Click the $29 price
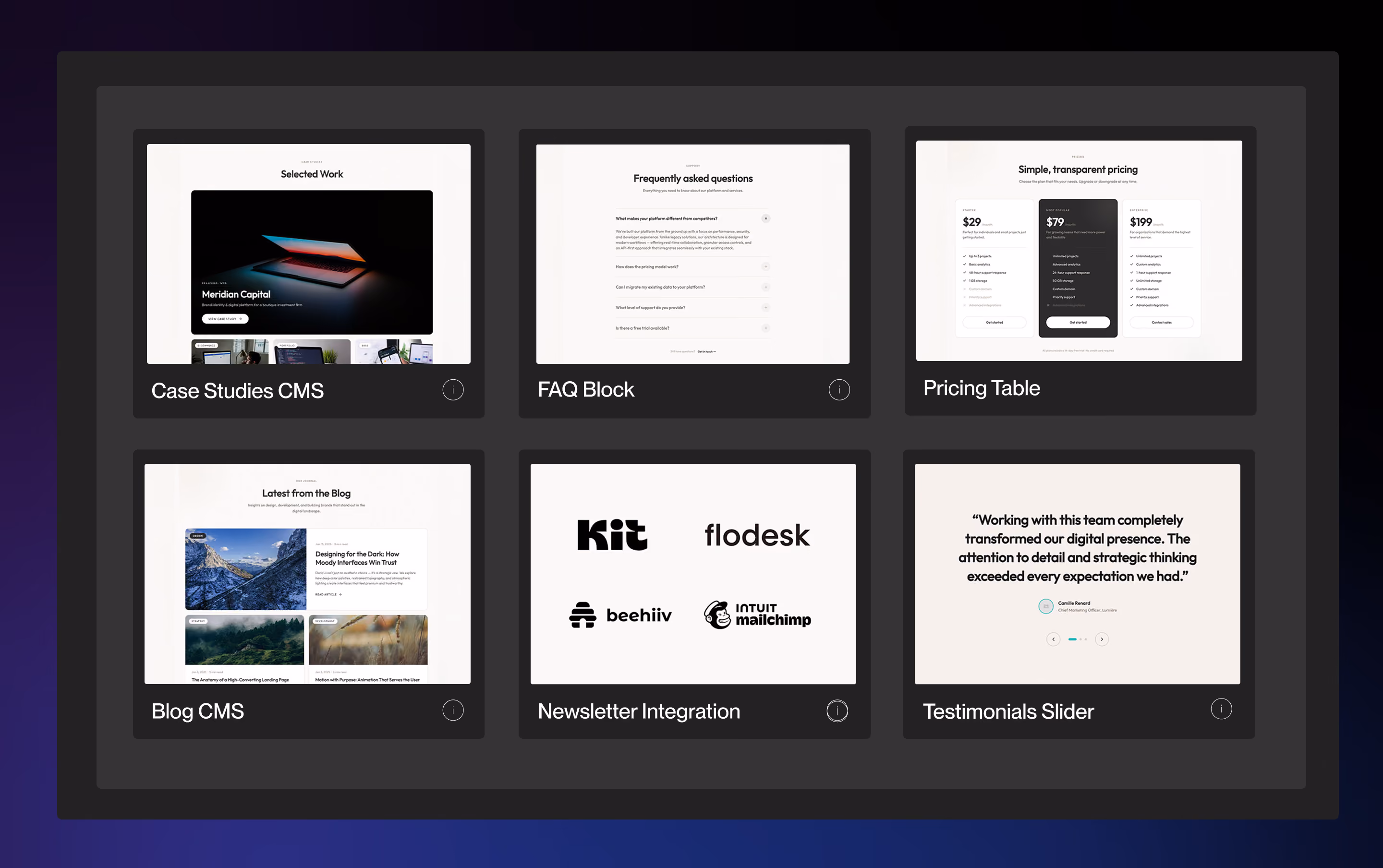Screen dimensions: 1383x868 pos(971,222)
